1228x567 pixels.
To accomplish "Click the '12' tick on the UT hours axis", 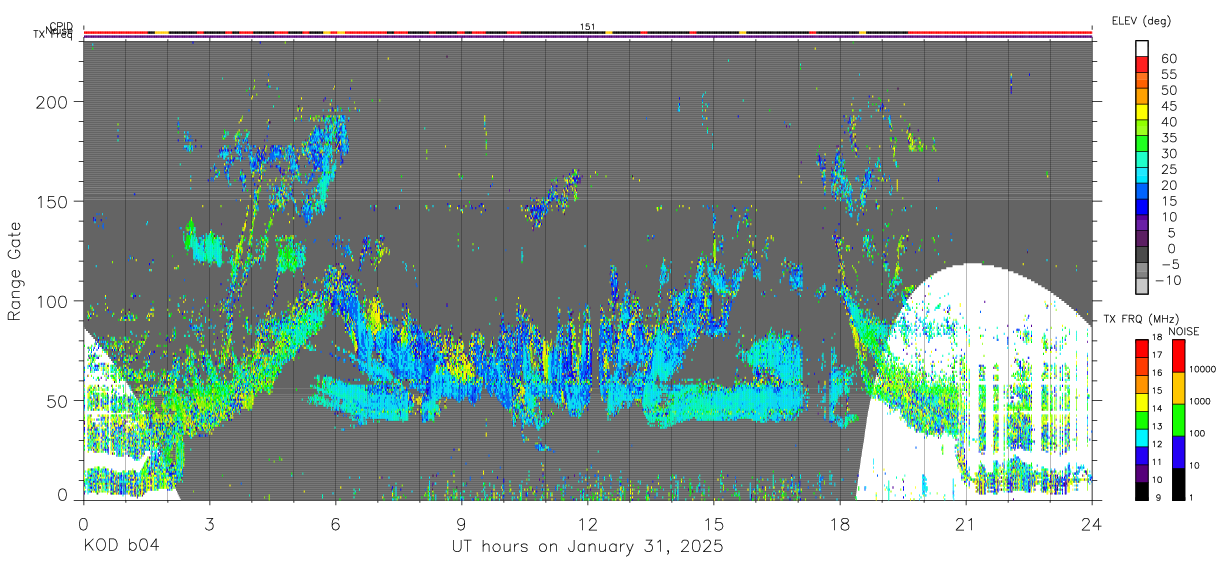I will coord(587,522).
